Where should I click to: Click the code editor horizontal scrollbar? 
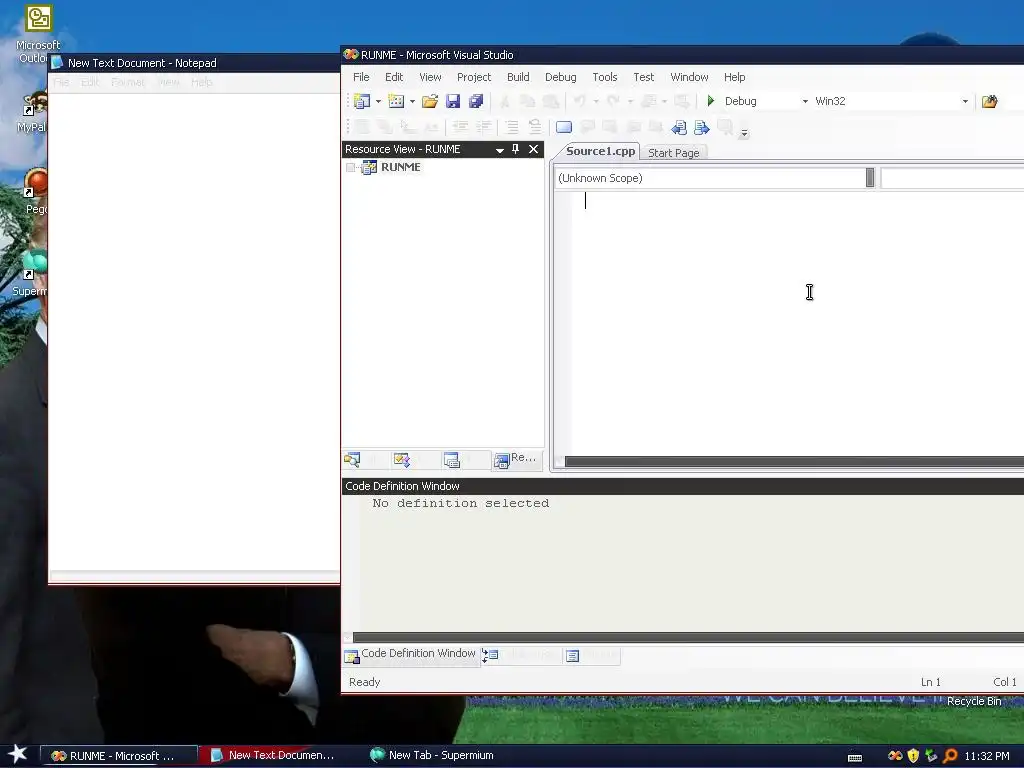(794, 462)
